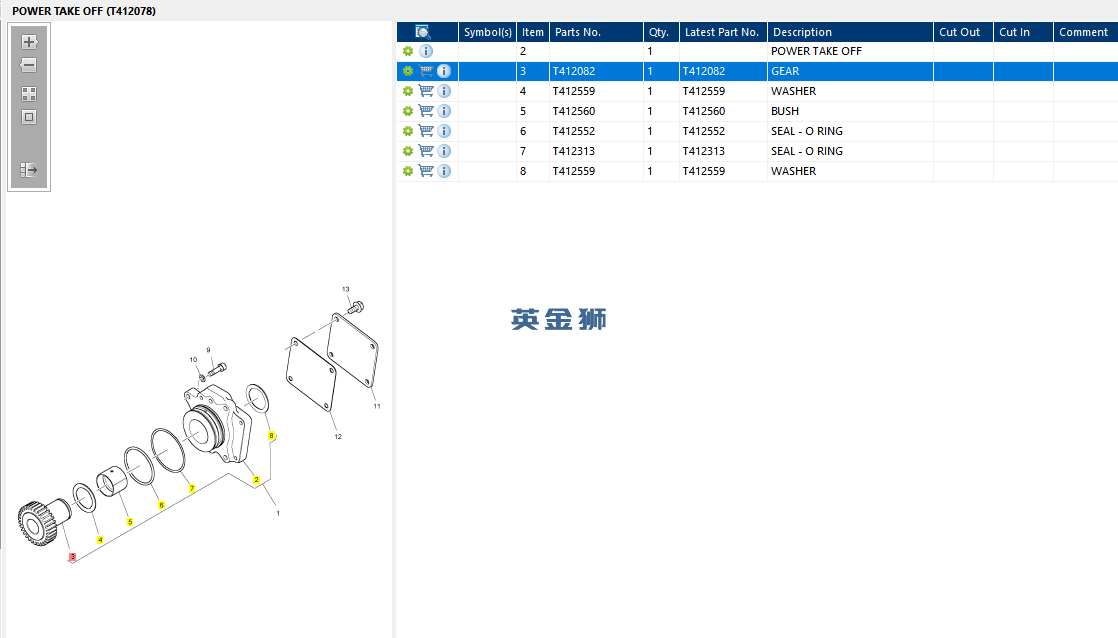
Task: Click the four-squares grid view icon
Action: coord(29,94)
